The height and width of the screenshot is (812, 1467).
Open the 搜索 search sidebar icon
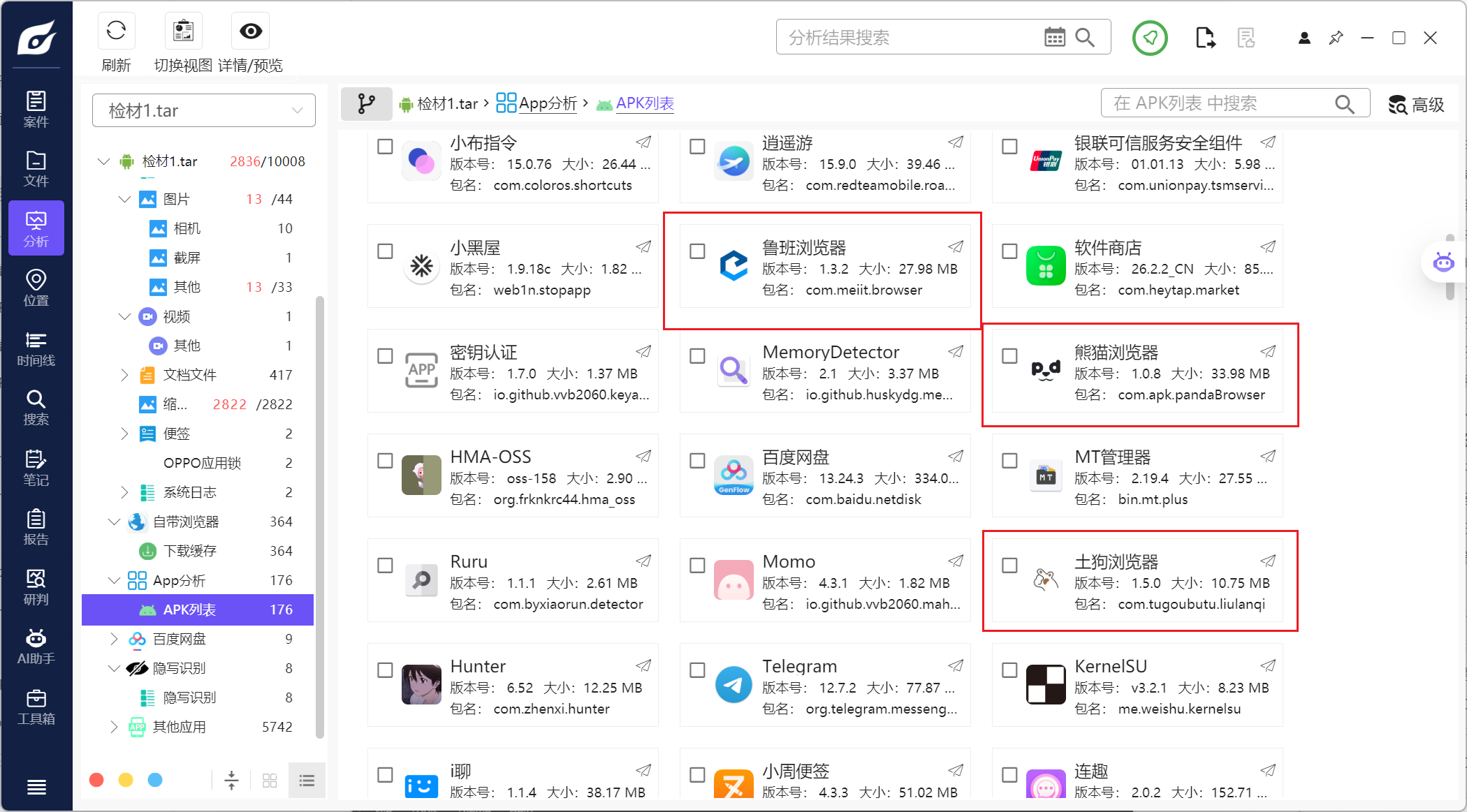coord(36,408)
